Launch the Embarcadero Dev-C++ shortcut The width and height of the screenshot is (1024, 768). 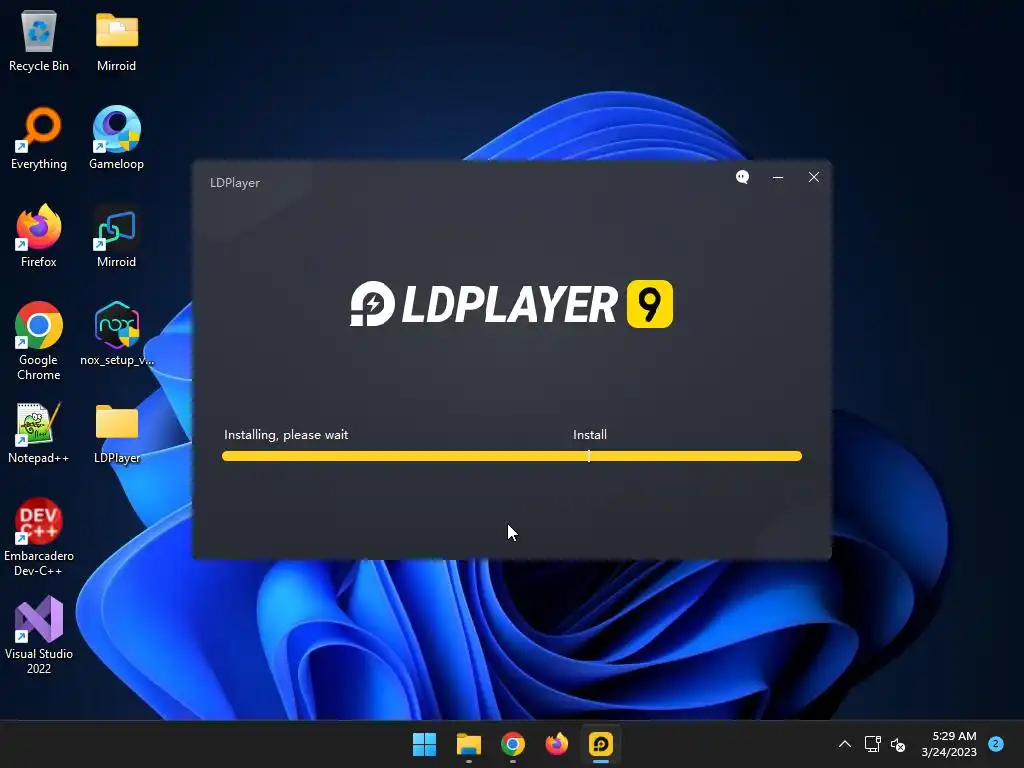pyautogui.click(x=39, y=537)
